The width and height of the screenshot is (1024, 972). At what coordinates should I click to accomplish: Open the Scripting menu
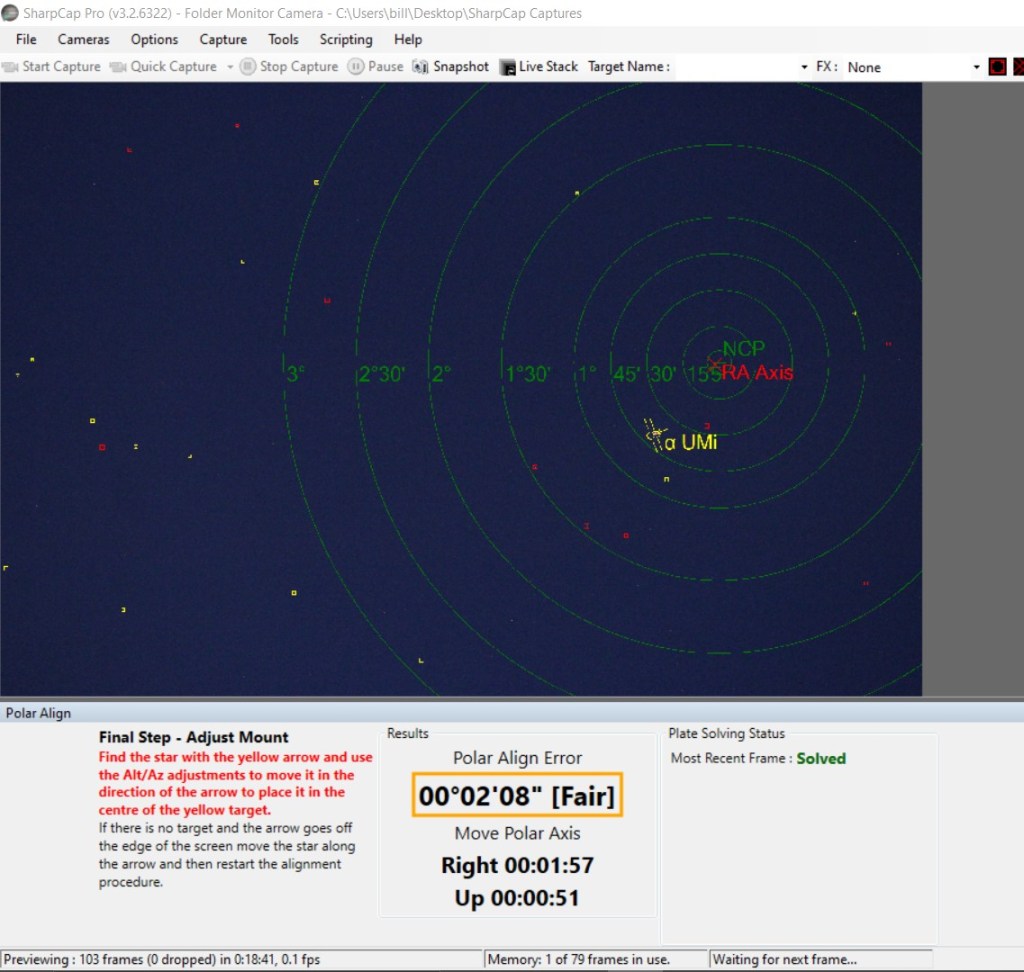pos(346,39)
